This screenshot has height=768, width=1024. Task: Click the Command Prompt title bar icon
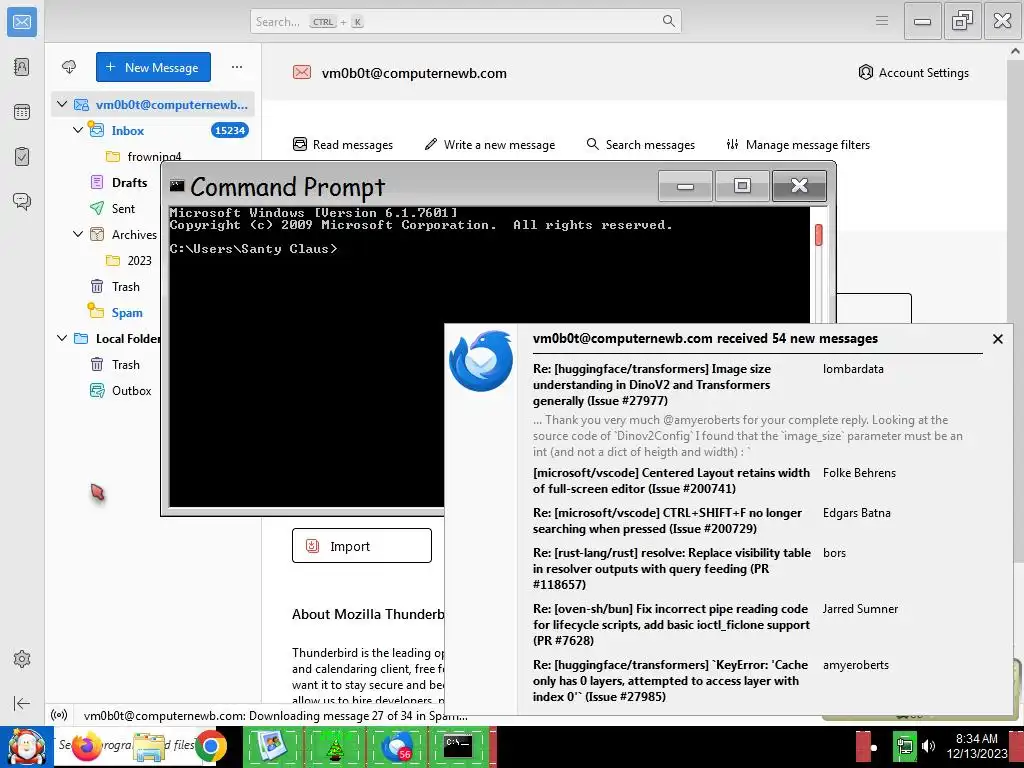[x=177, y=185]
